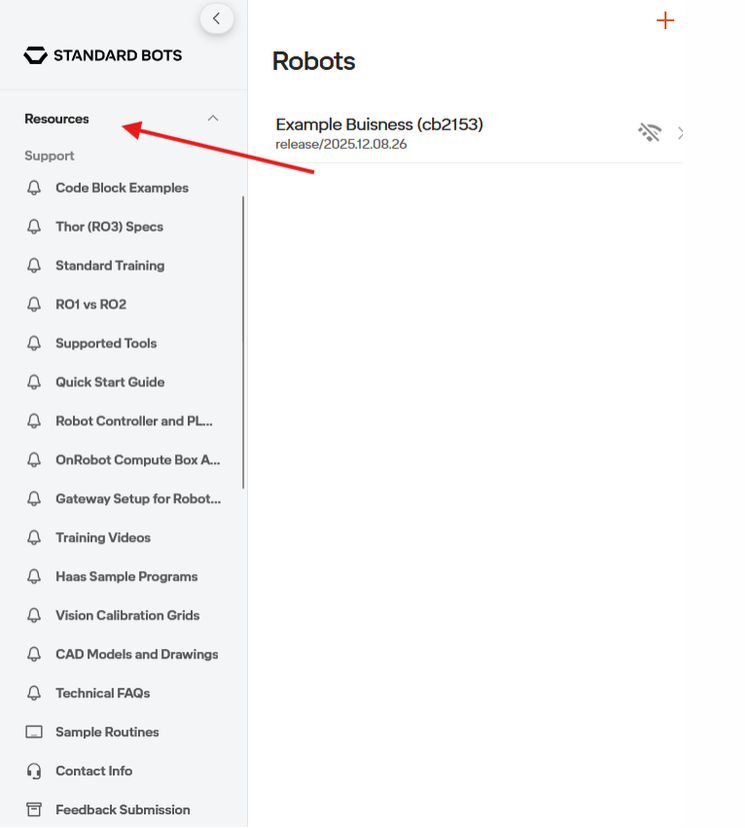Open the Quick Start Guide
The height and width of the screenshot is (828, 745).
pyautogui.click(x=110, y=382)
